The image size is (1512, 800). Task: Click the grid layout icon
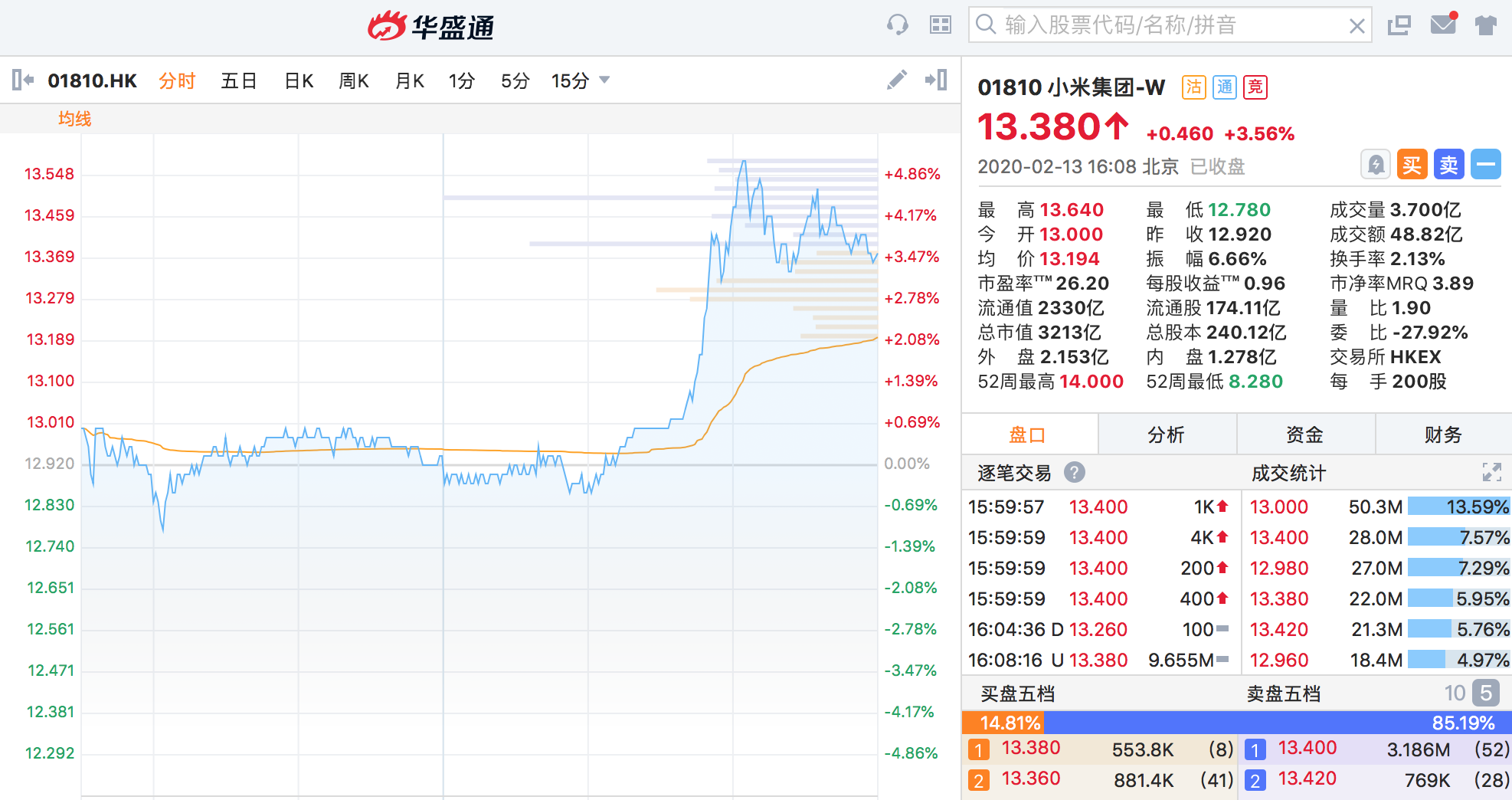click(x=940, y=25)
